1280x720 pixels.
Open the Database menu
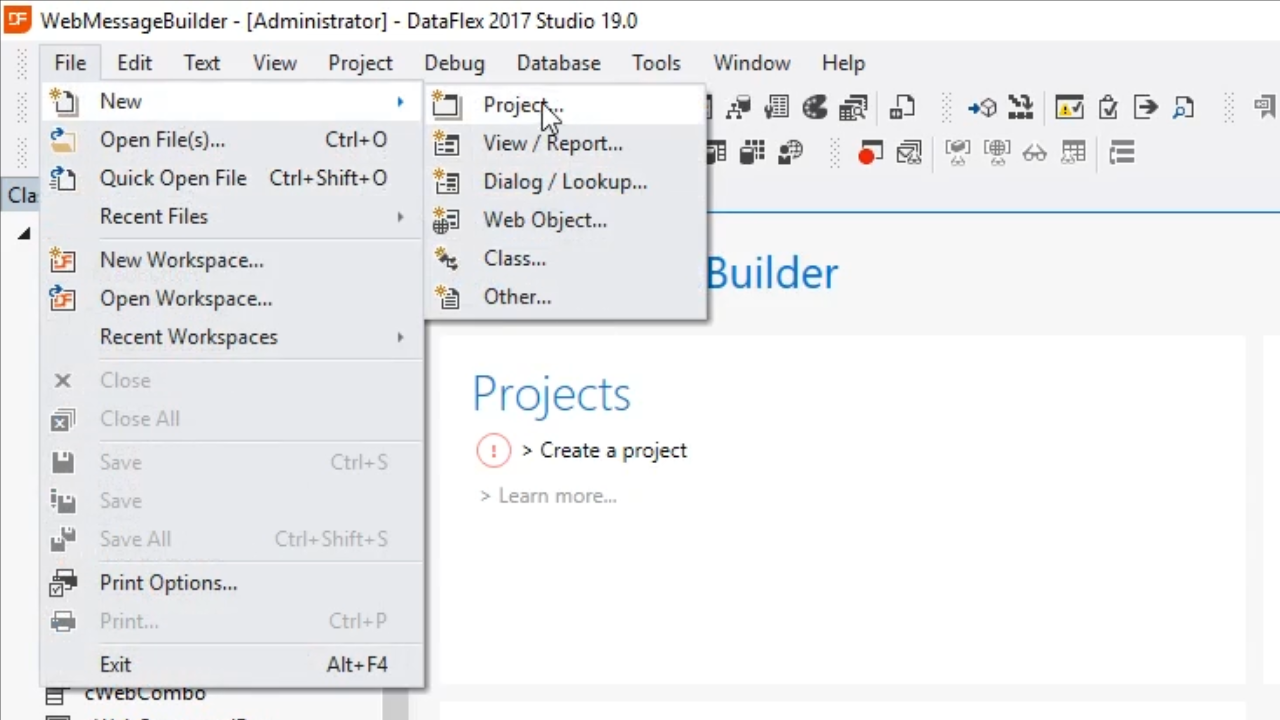[x=558, y=63]
